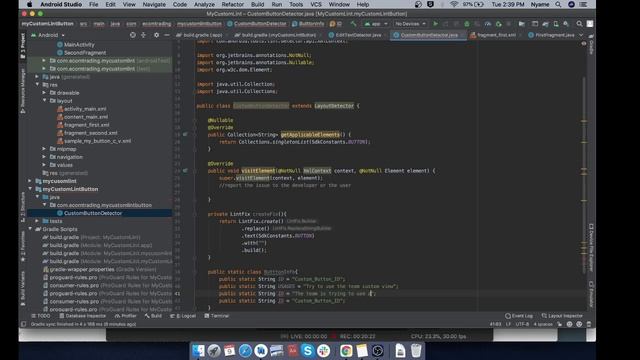Screen dimensions: 640x360
Task: Open the Profiler tool window
Action: 126,316
